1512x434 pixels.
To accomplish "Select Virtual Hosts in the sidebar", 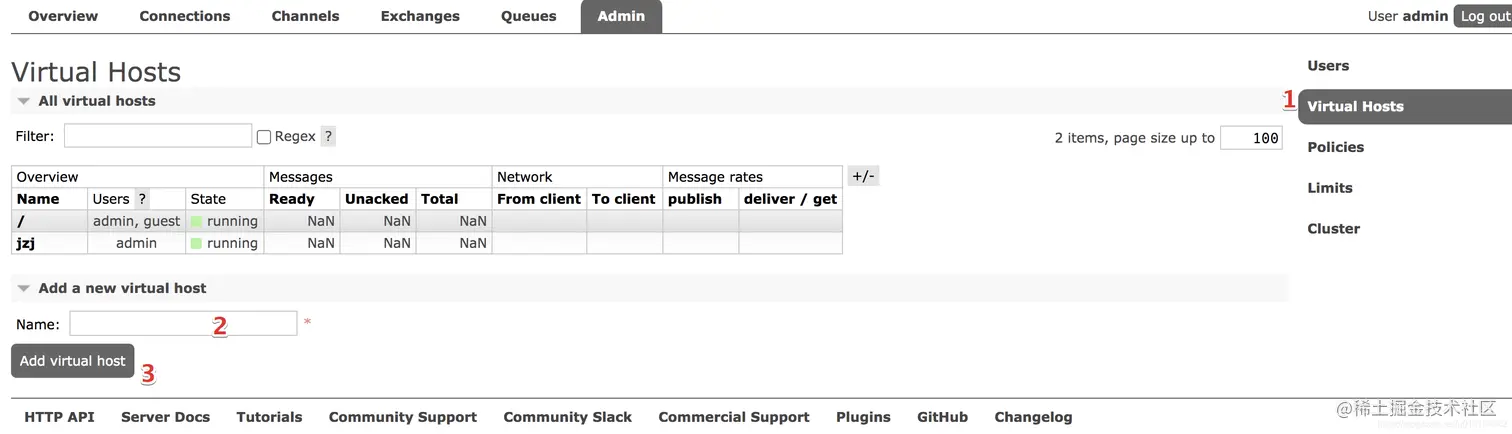I will click(1405, 107).
